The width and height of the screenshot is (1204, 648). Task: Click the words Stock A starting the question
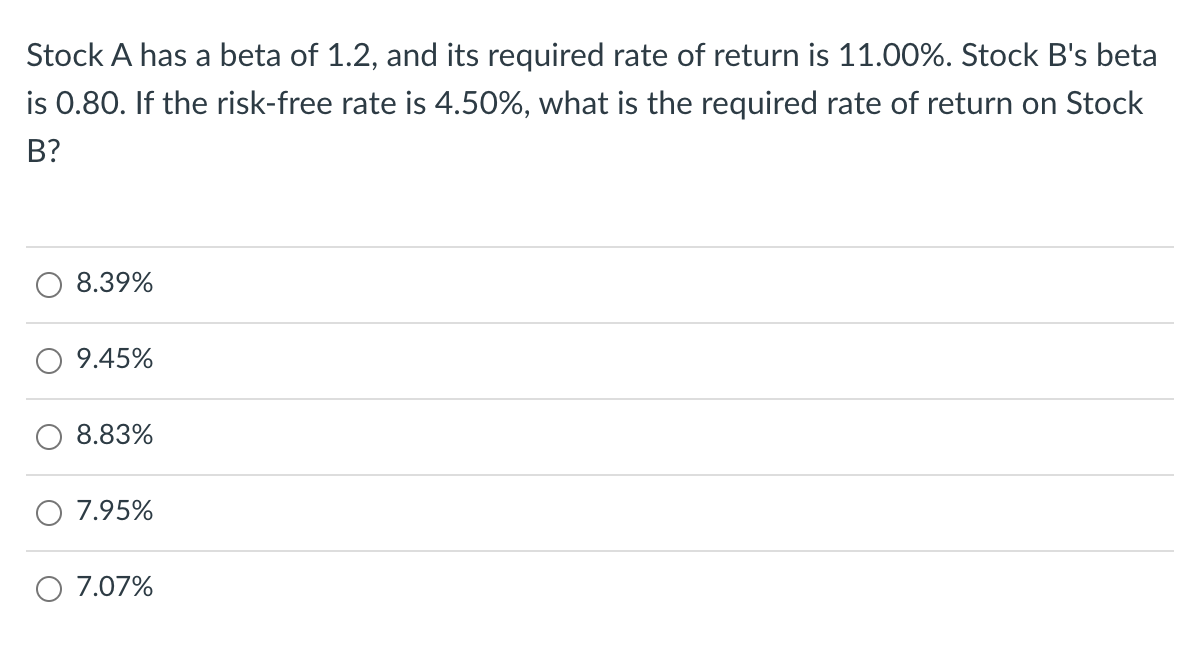[75, 56]
